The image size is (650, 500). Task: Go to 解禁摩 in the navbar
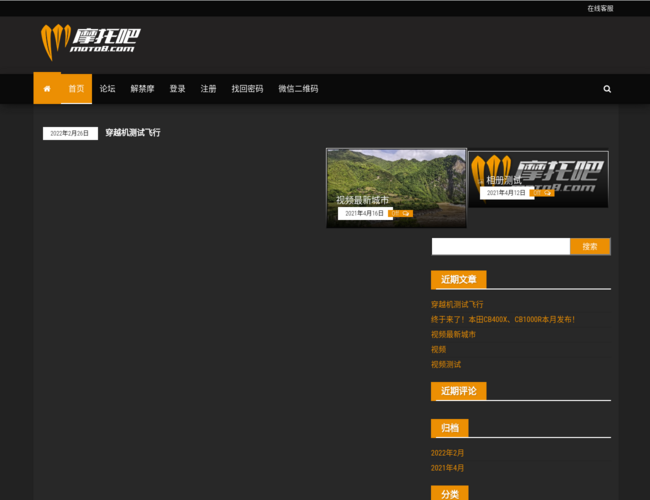[142, 89]
